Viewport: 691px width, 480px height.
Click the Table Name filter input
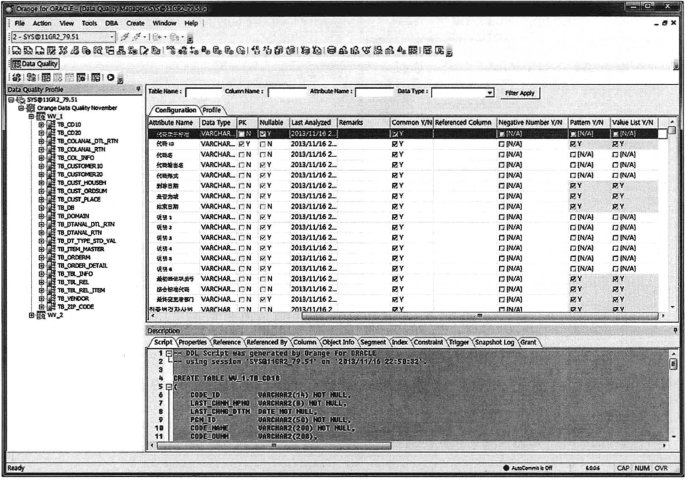point(203,93)
